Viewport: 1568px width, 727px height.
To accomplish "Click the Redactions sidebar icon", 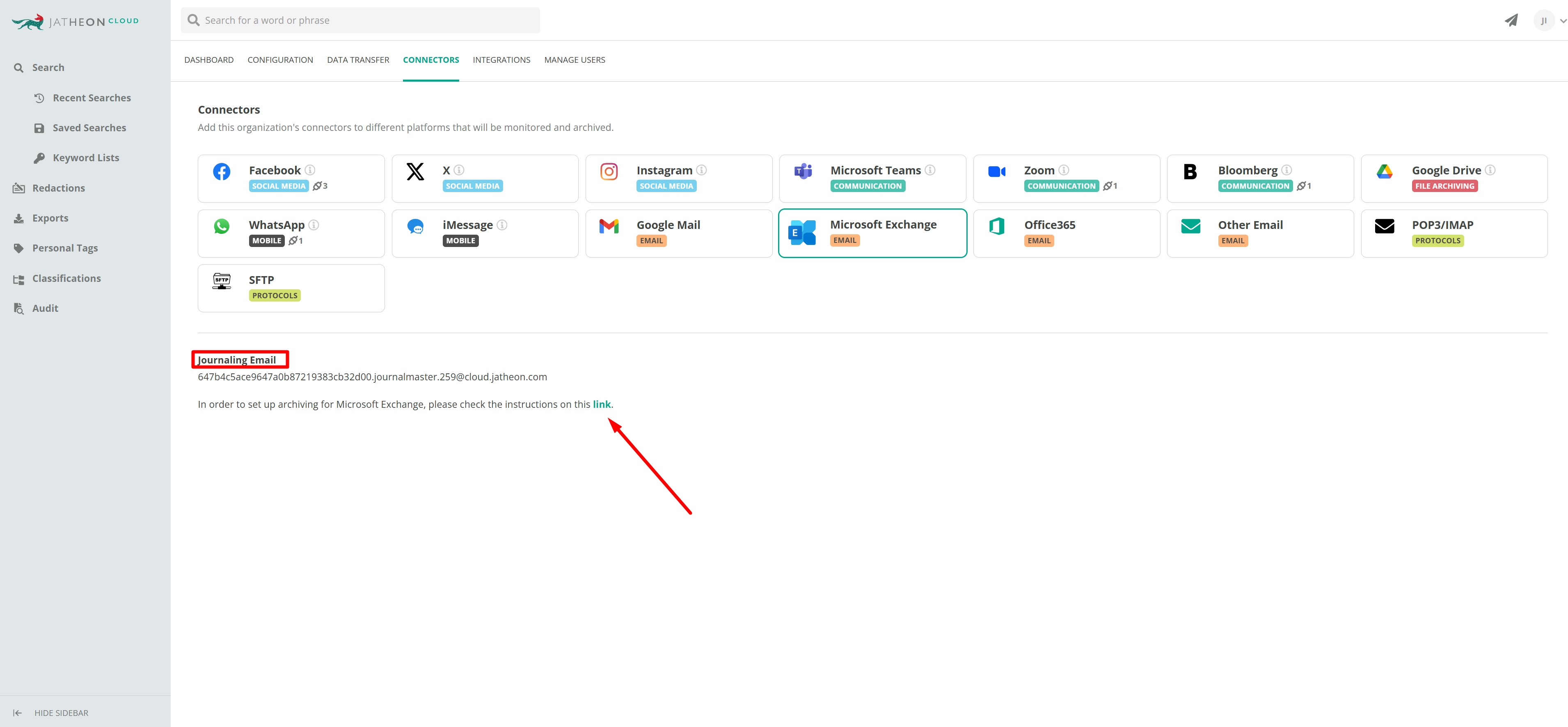I will tap(19, 188).
